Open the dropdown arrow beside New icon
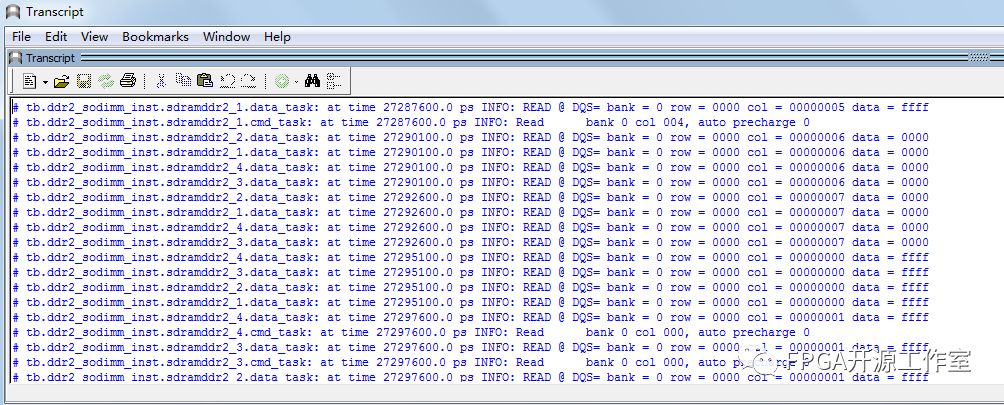This screenshot has width=1004, height=405. click(45, 81)
